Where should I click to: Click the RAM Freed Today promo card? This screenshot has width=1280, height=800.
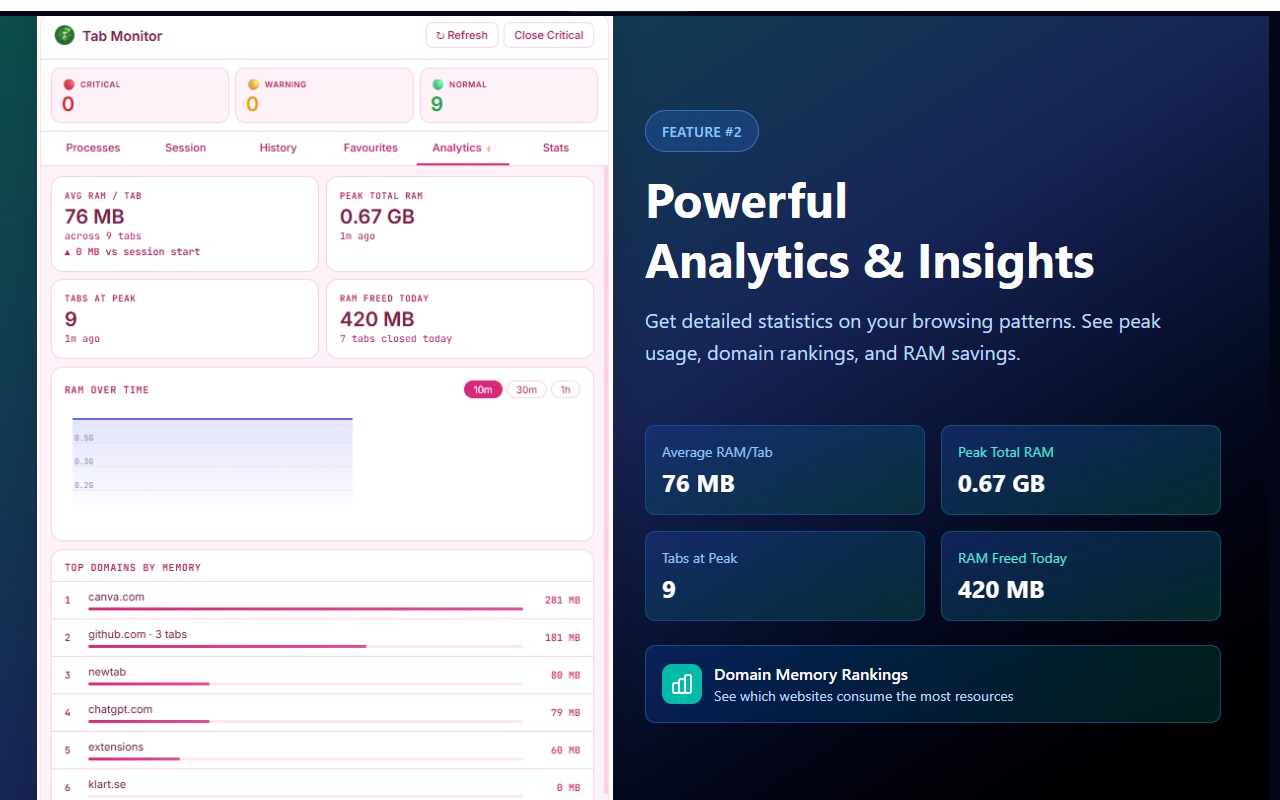(x=1081, y=576)
